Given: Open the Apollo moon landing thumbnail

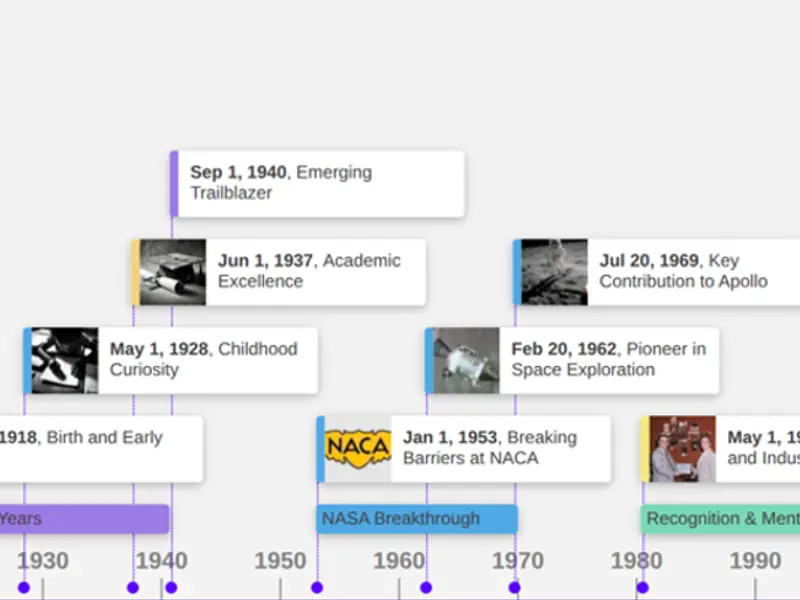Looking at the screenshot, I should [555, 272].
